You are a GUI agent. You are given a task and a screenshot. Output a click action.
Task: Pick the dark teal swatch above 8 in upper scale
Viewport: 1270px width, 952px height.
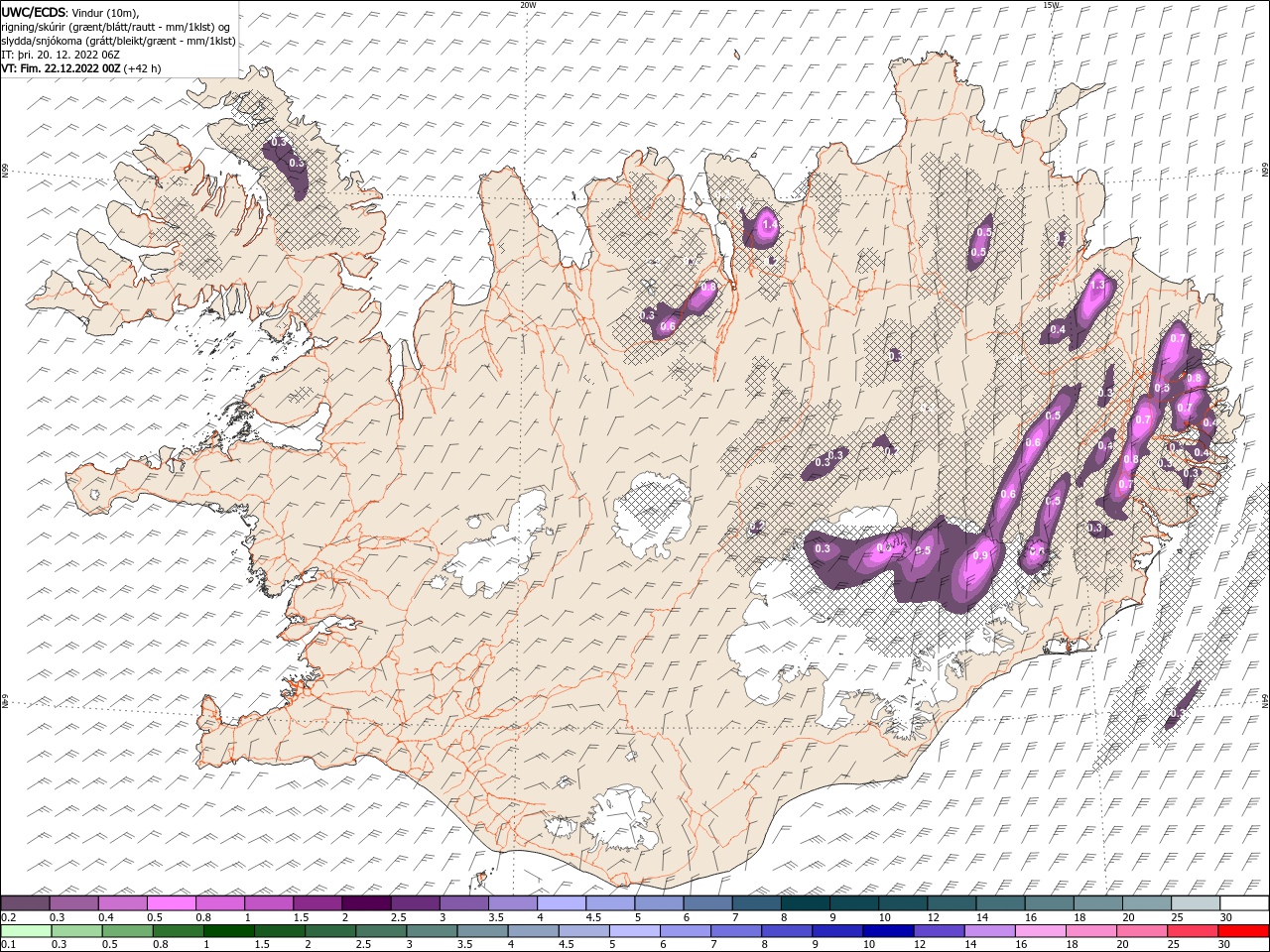805,903
